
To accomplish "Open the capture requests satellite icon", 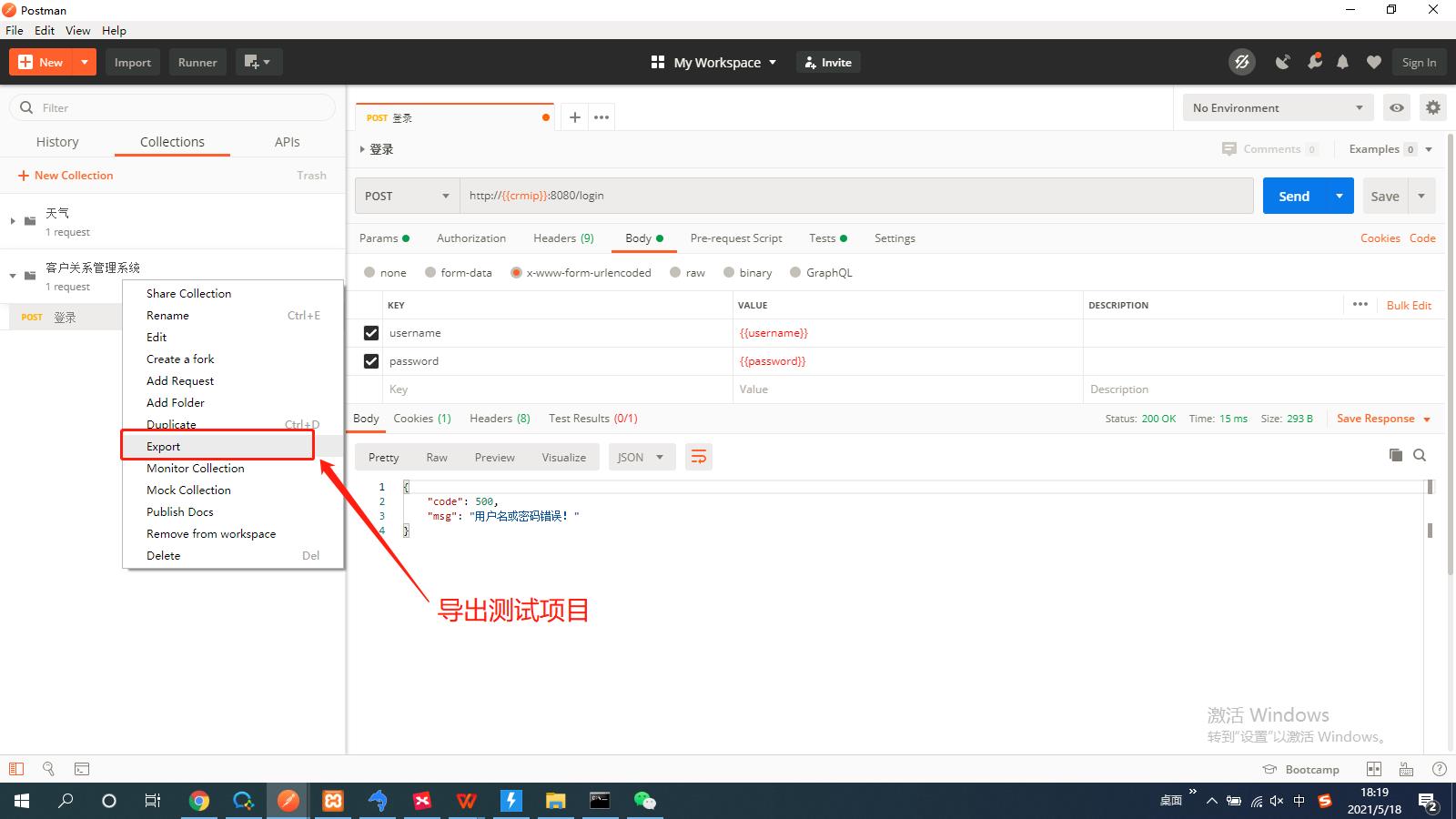I will pos(1283,62).
